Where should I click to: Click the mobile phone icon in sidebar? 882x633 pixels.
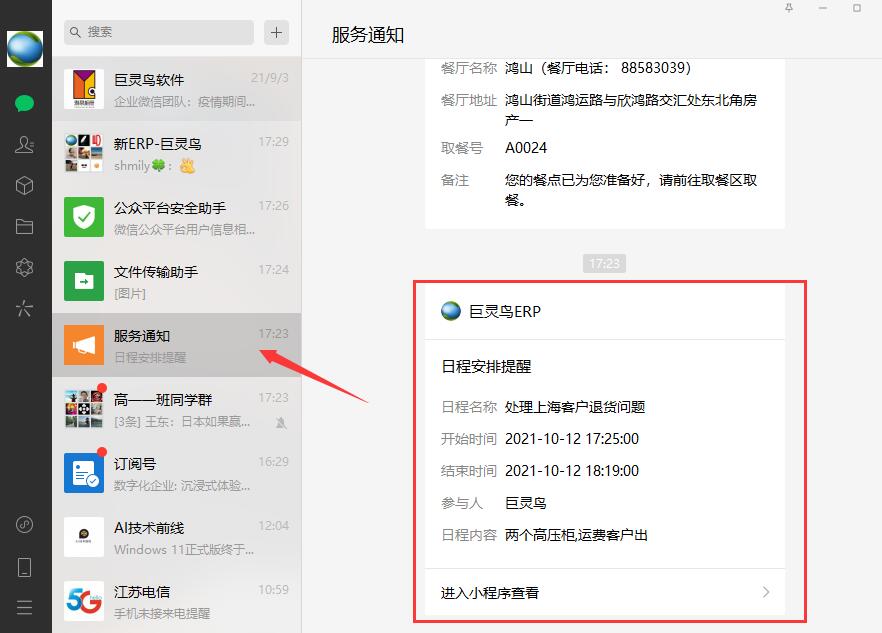[25, 567]
